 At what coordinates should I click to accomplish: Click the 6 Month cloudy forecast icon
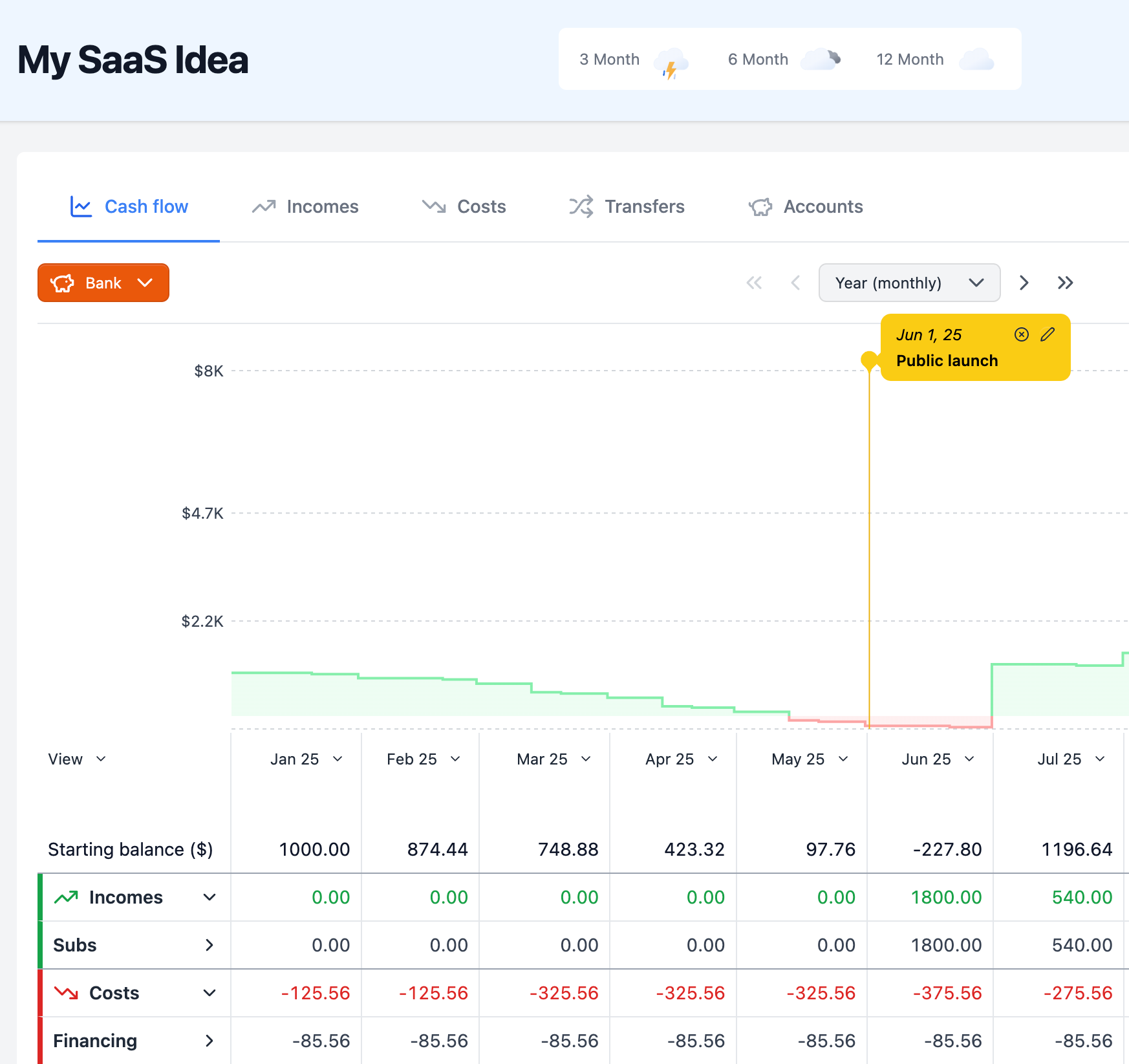tap(820, 60)
